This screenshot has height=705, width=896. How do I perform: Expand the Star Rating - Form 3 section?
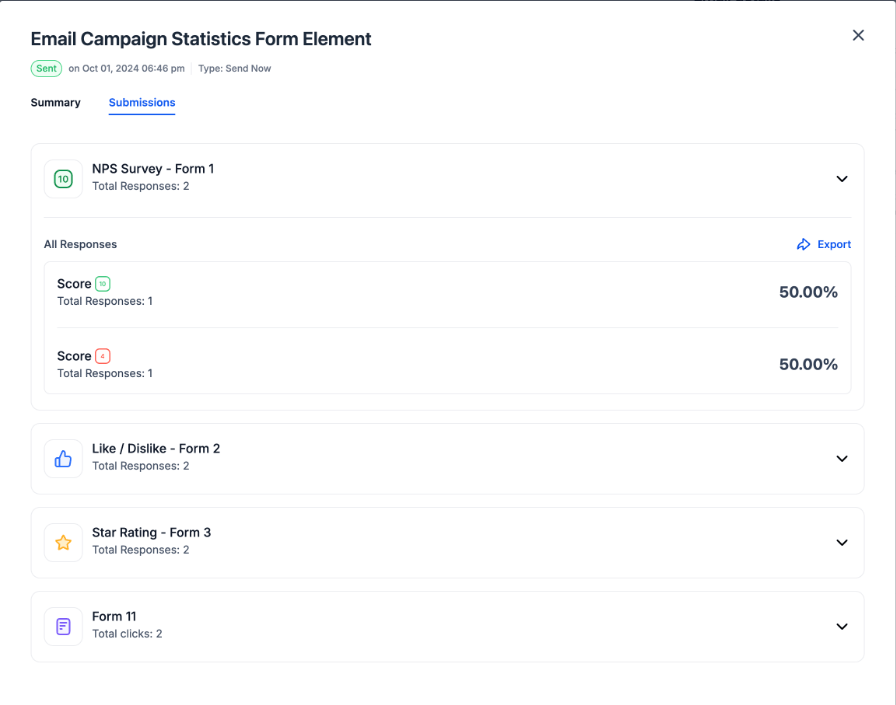tap(842, 543)
